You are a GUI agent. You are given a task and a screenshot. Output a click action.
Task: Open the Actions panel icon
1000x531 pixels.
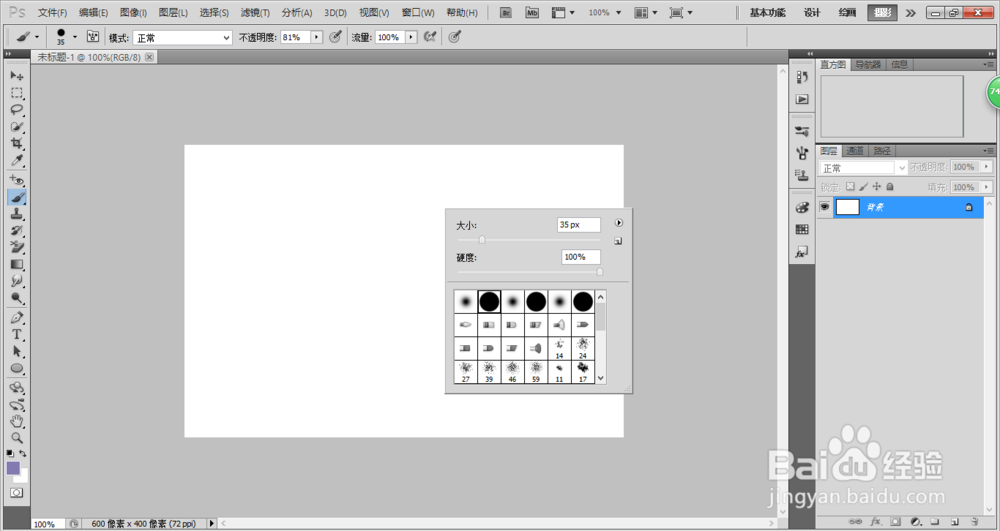[802, 99]
